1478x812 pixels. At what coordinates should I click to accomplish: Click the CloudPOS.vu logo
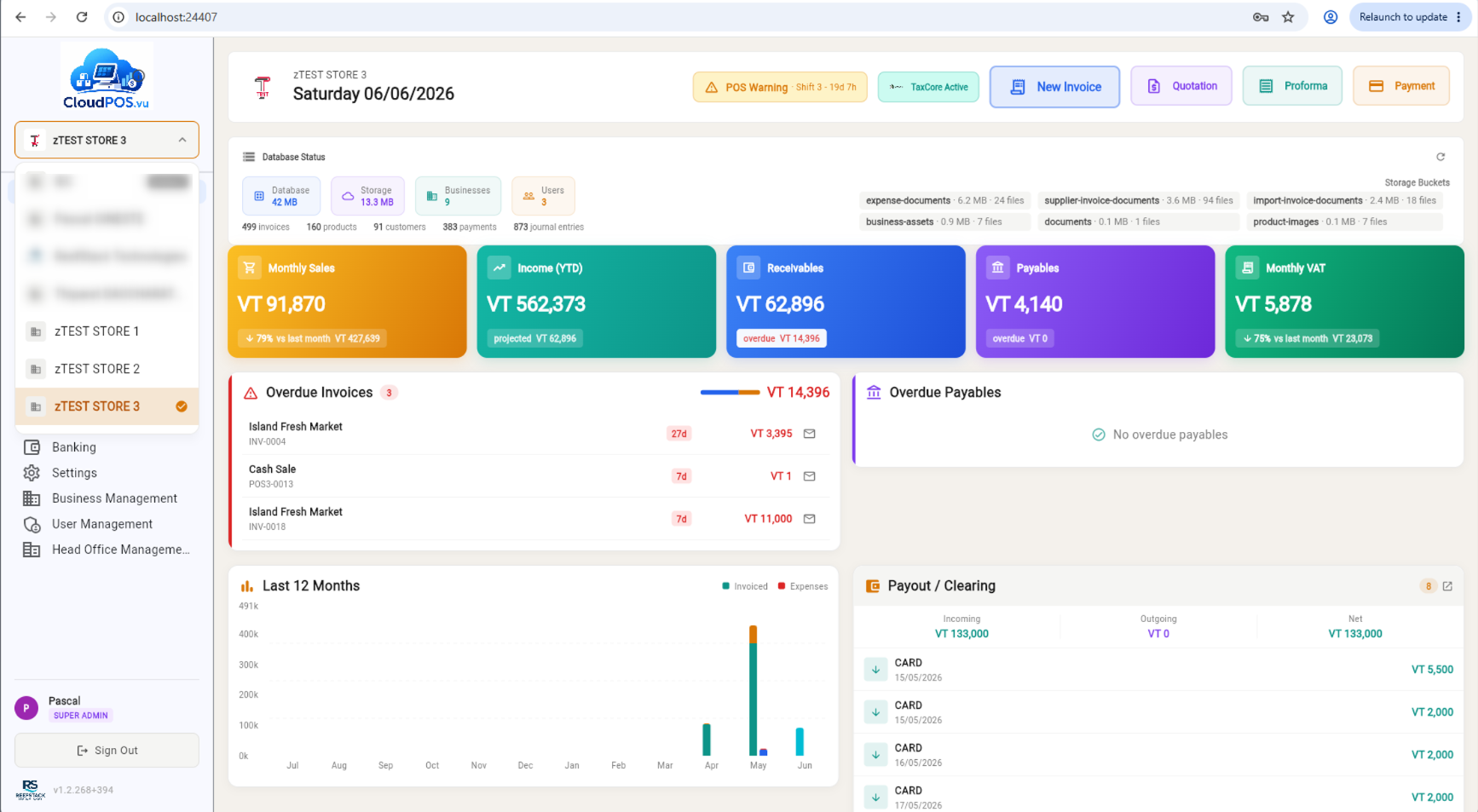[107, 78]
